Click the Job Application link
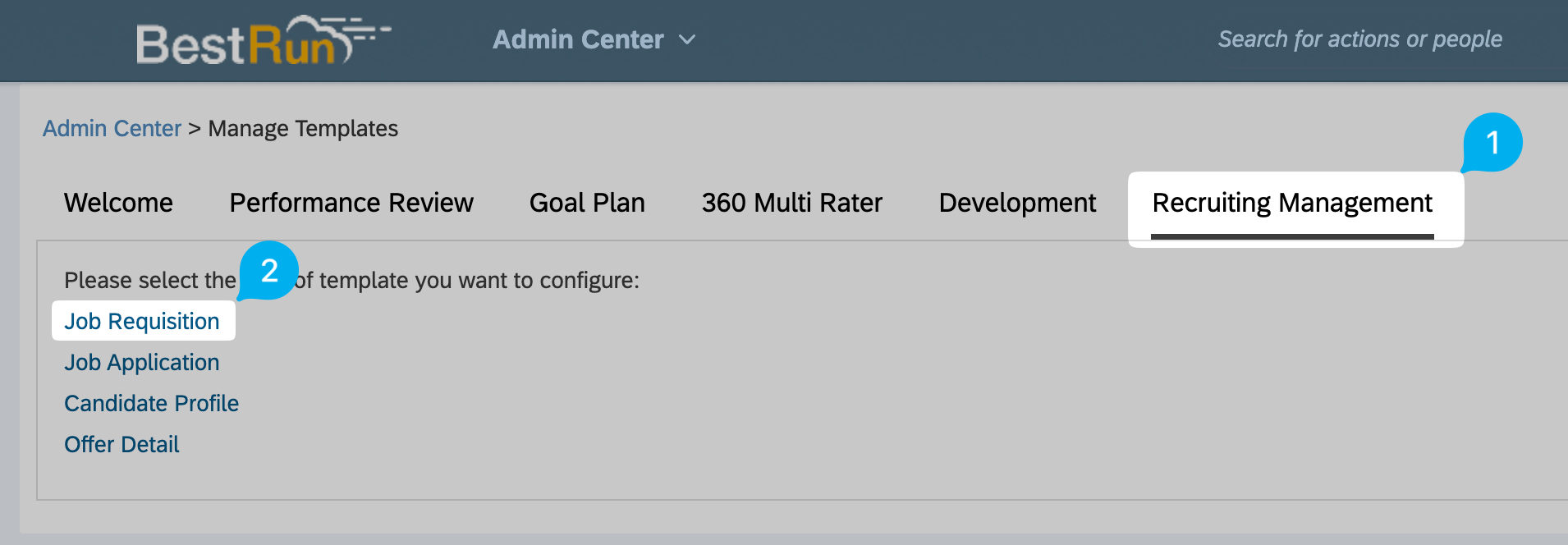Image resolution: width=1568 pixels, height=545 pixels. tap(142, 362)
